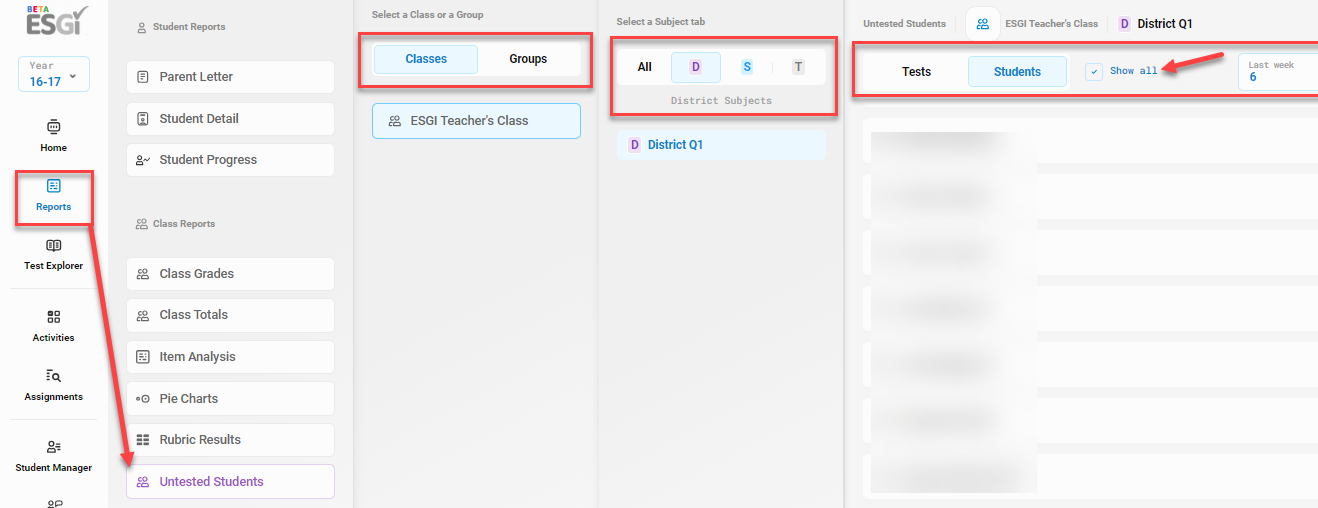Viewport: 1318px width, 508px height.
Task: Open the Rubric Results report
Action: click(x=230, y=440)
